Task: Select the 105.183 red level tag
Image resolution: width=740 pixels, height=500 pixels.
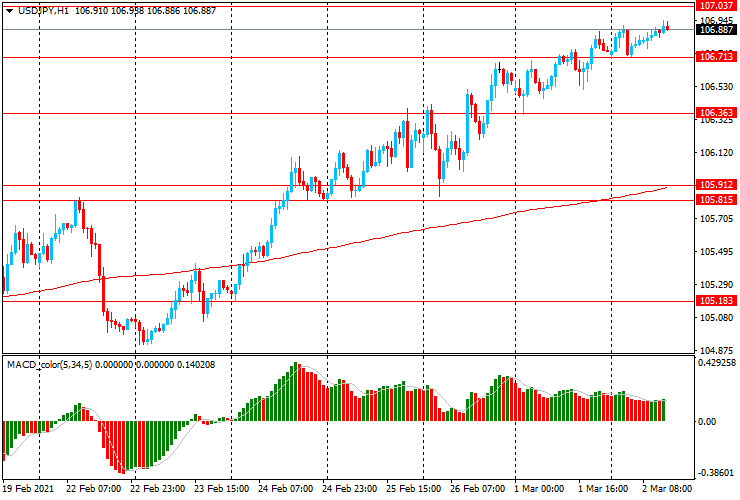Action: (x=716, y=301)
